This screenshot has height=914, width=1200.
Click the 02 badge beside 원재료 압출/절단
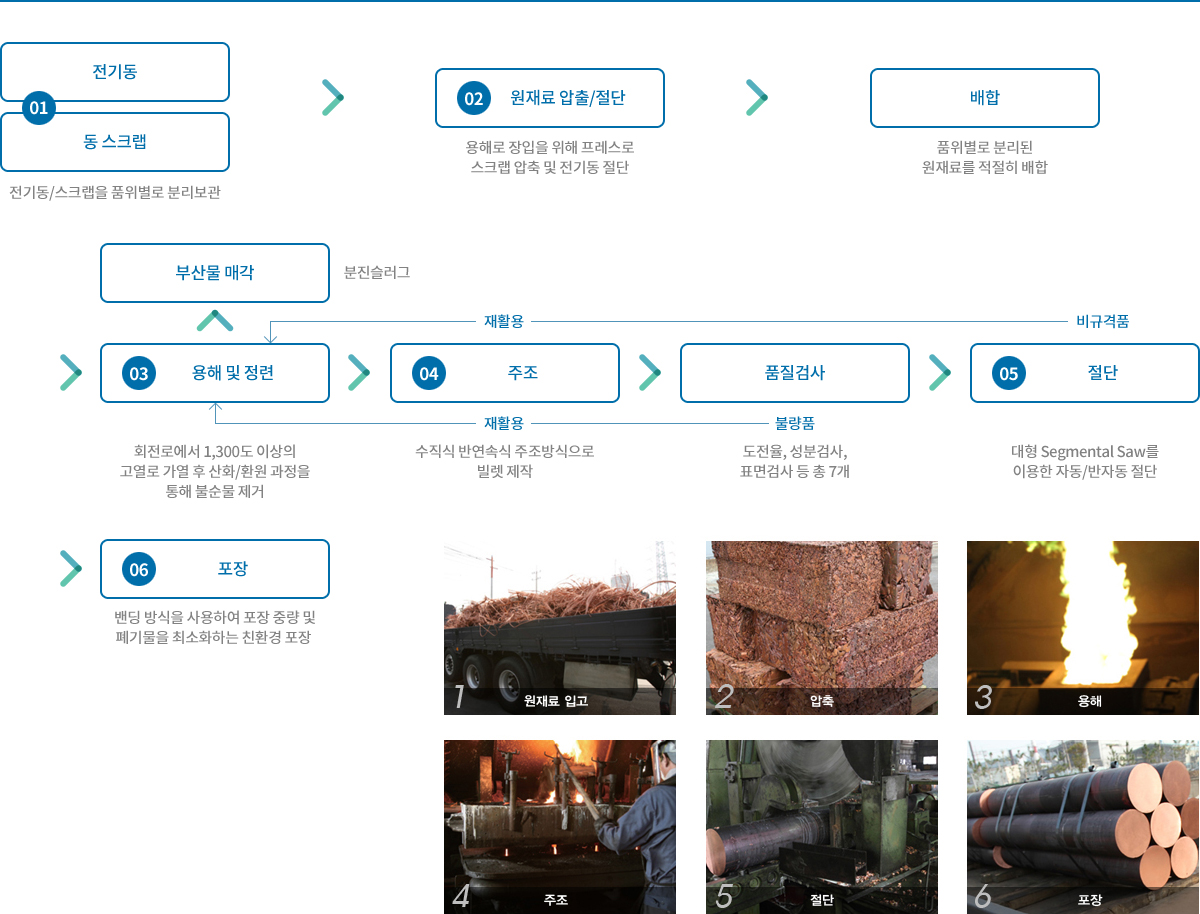(473, 98)
